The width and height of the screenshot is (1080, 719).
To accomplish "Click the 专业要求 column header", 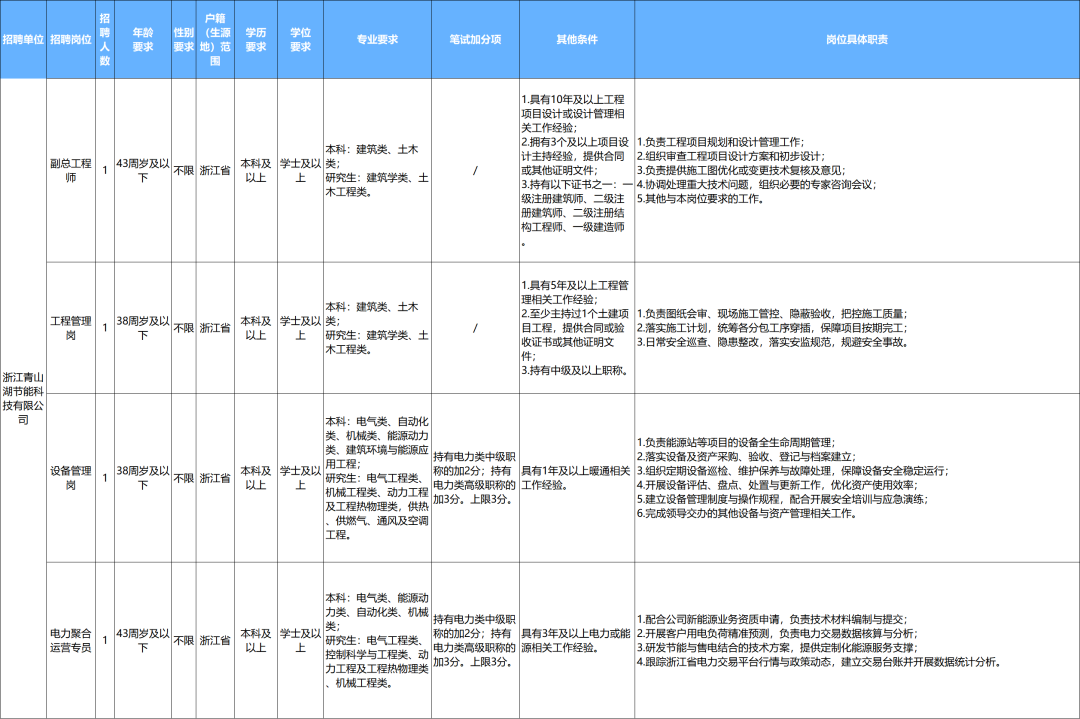I will pos(377,39).
